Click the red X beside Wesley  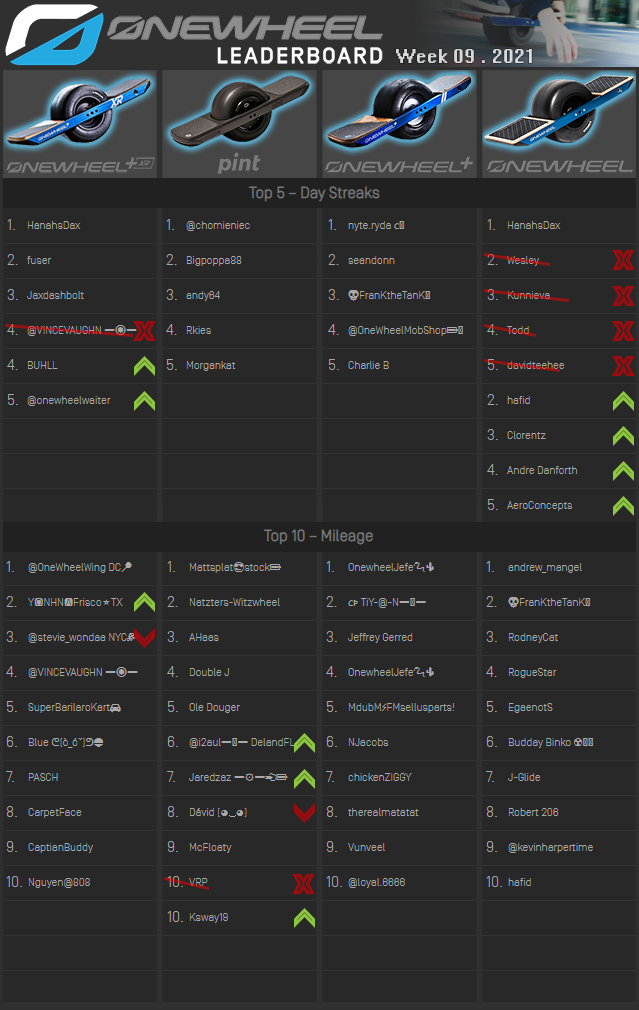tap(623, 261)
